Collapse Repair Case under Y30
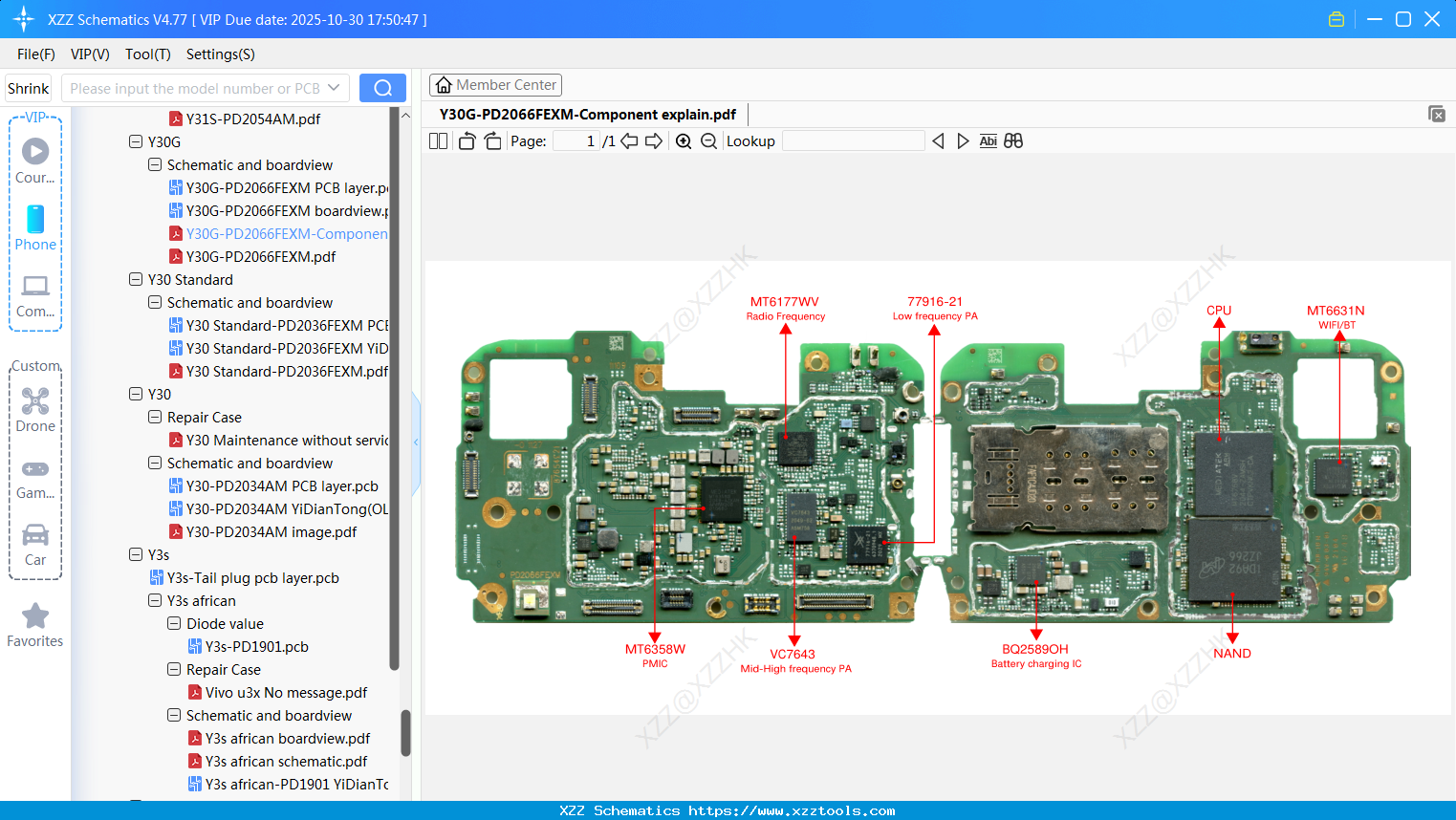1456x820 pixels. (155, 417)
